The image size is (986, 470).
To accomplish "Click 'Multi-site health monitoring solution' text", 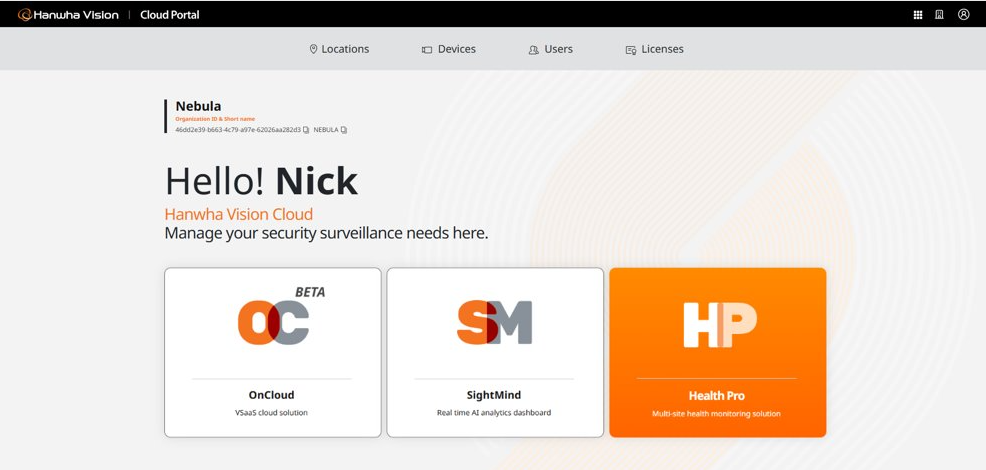I will (x=717, y=413).
